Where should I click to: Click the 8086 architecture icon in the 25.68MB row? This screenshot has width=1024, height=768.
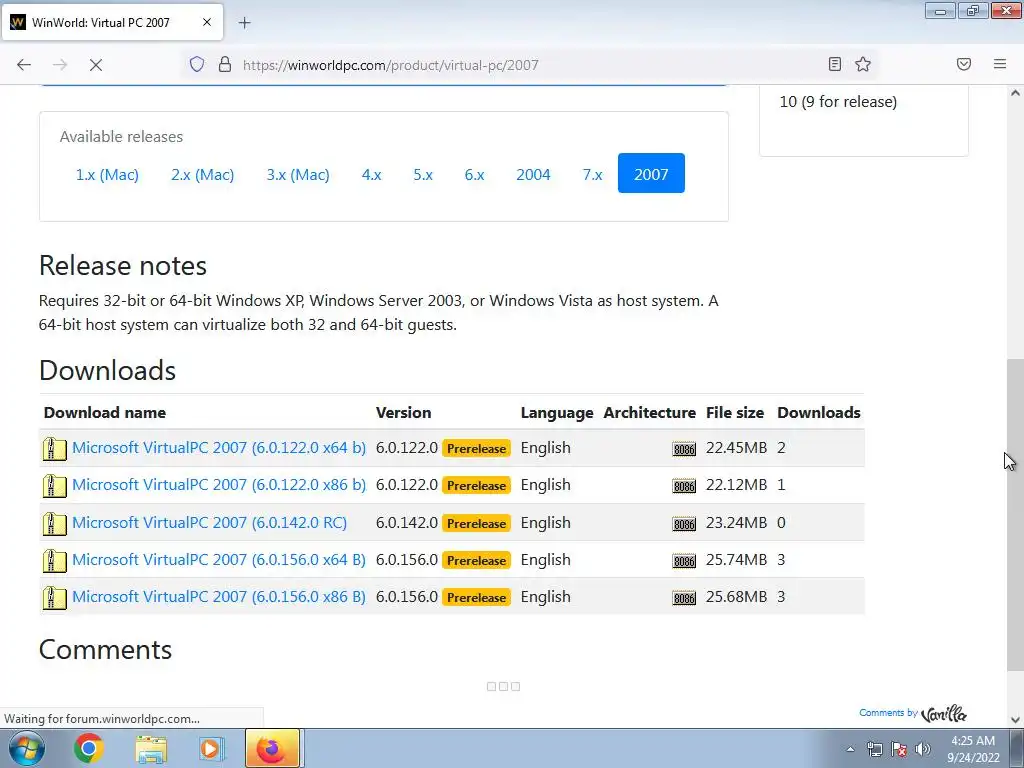(684, 598)
